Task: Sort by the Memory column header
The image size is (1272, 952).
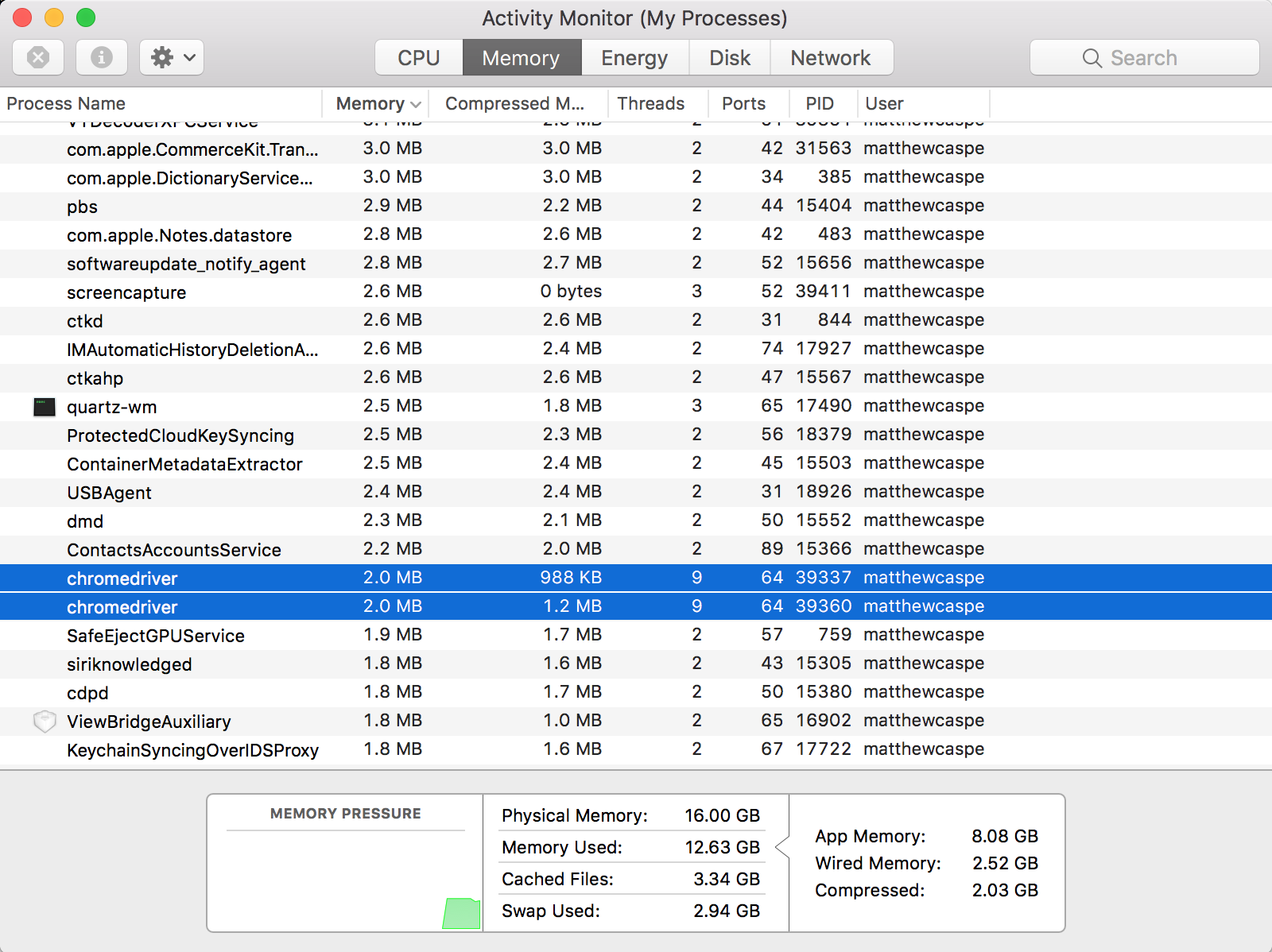Action: (x=370, y=104)
